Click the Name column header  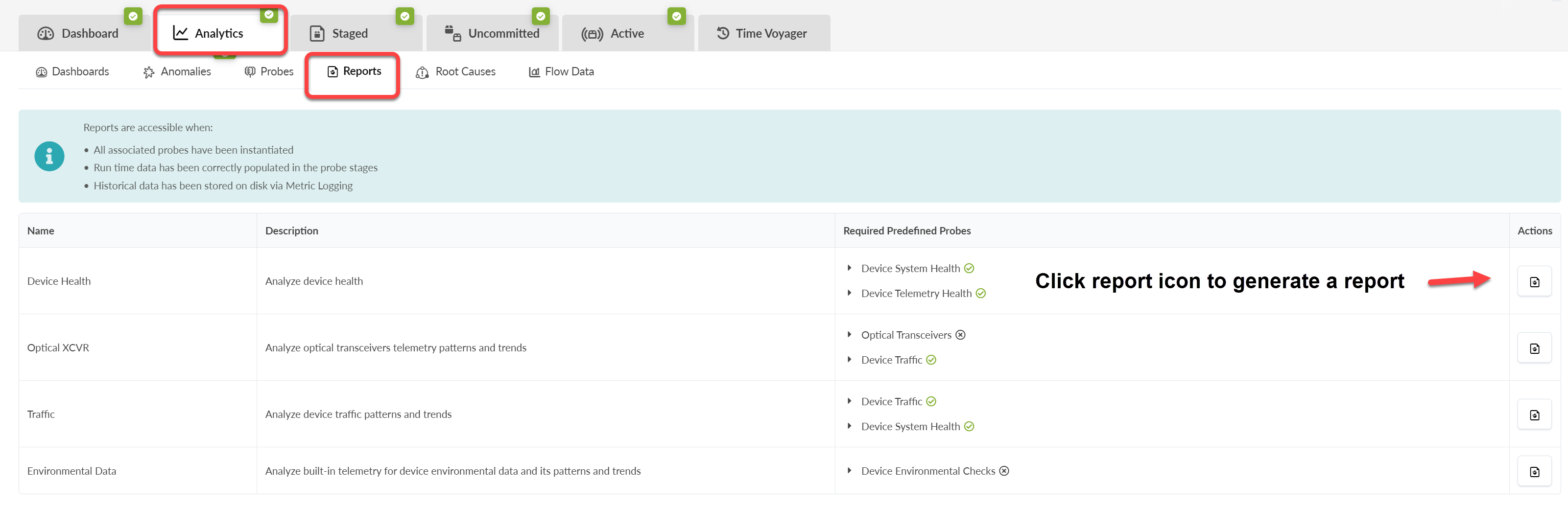point(41,230)
